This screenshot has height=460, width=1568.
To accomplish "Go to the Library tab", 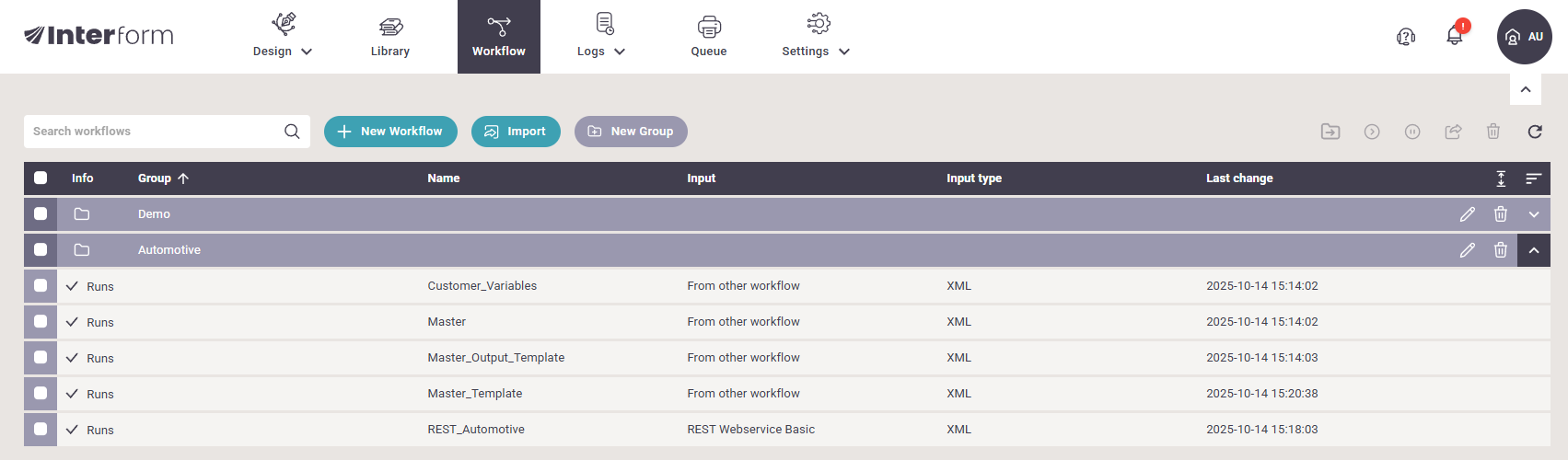I will pos(390,37).
